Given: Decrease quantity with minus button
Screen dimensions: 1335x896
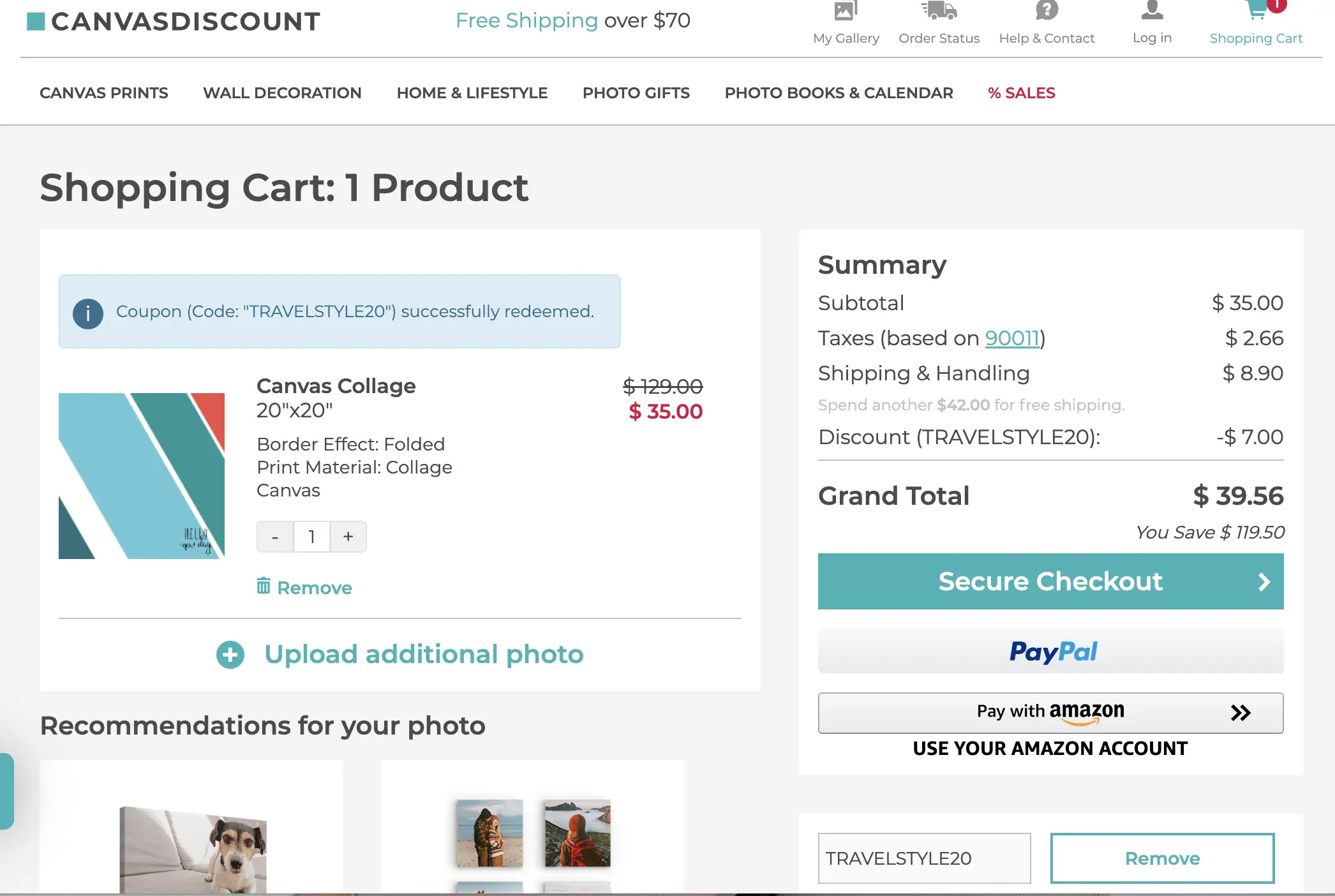Looking at the screenshot, I should (x=275, y=537).
